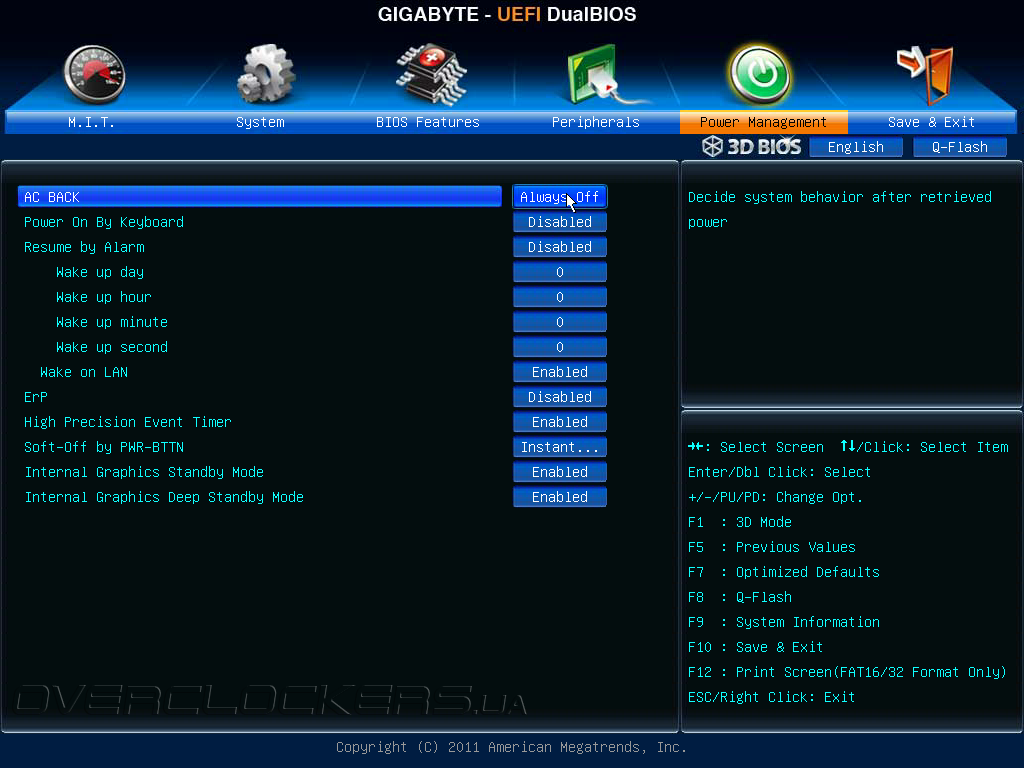Open the AC BACK Always Off dropdown

(560, 197)
